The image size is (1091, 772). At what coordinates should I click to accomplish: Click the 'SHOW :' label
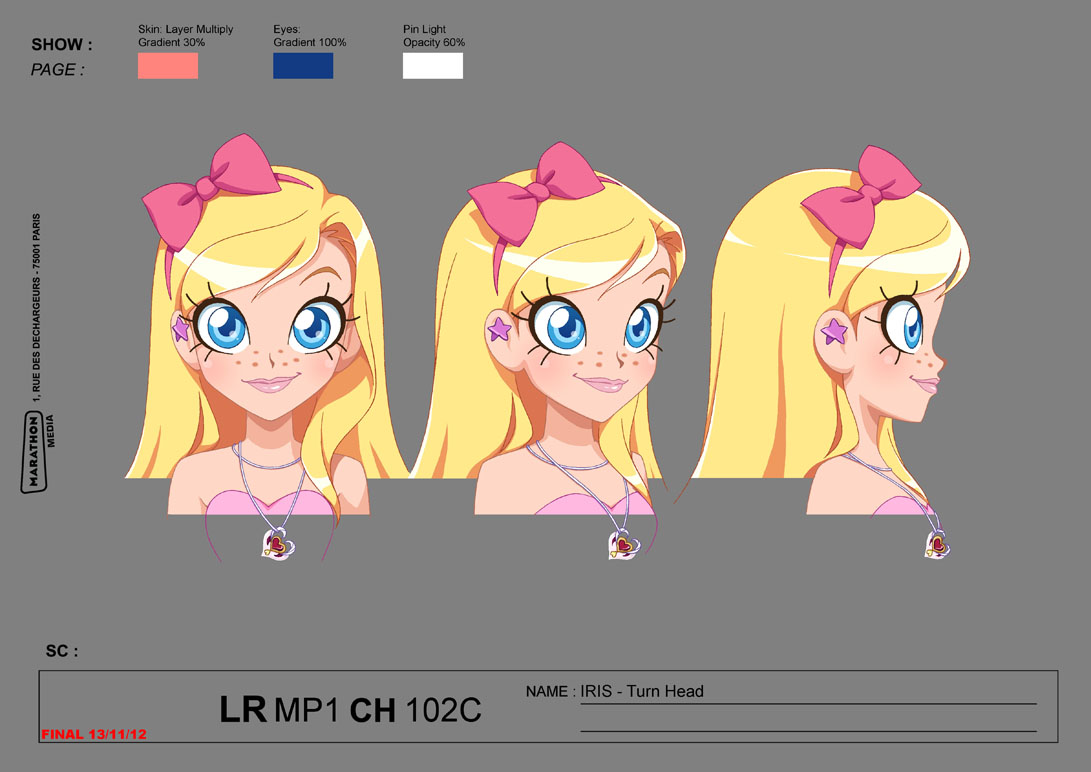point(62,45)
